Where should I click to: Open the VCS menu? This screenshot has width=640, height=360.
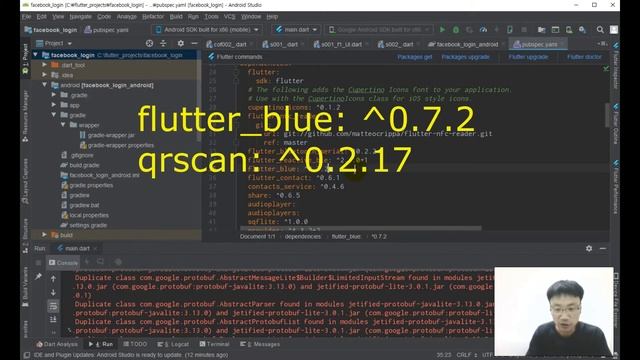pos(229,17)
